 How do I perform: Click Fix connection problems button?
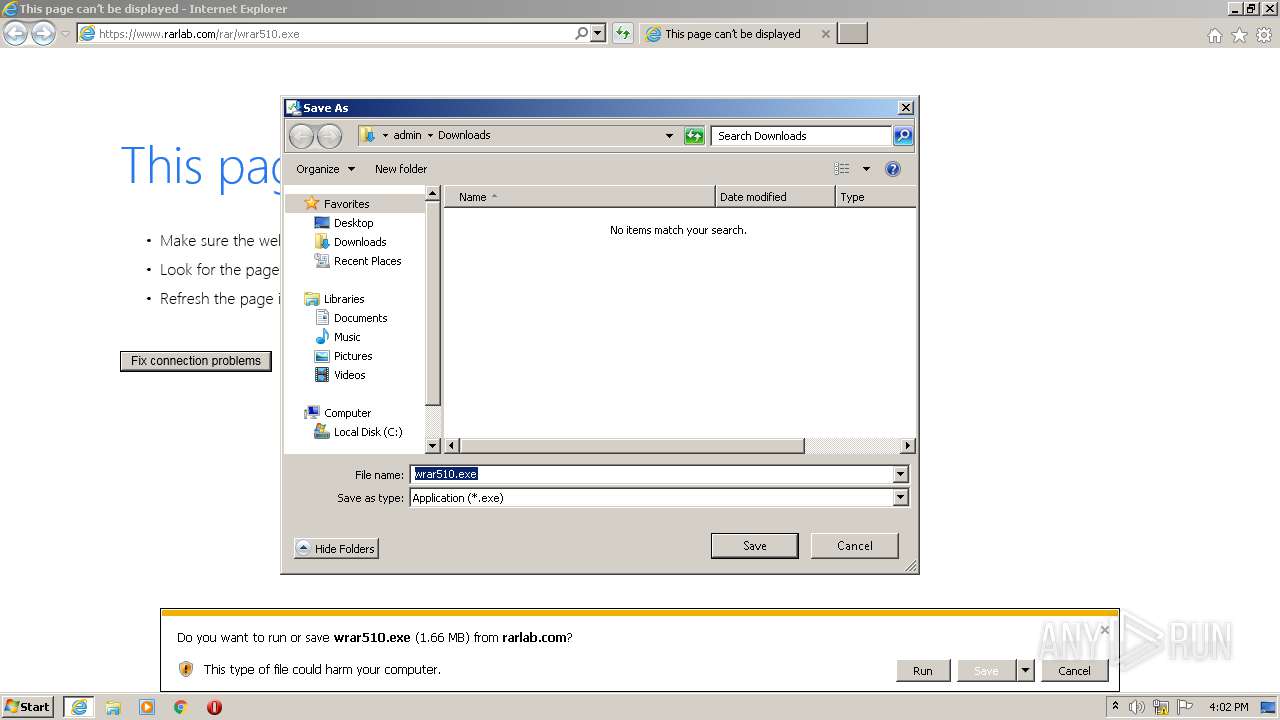coord(196,361)
